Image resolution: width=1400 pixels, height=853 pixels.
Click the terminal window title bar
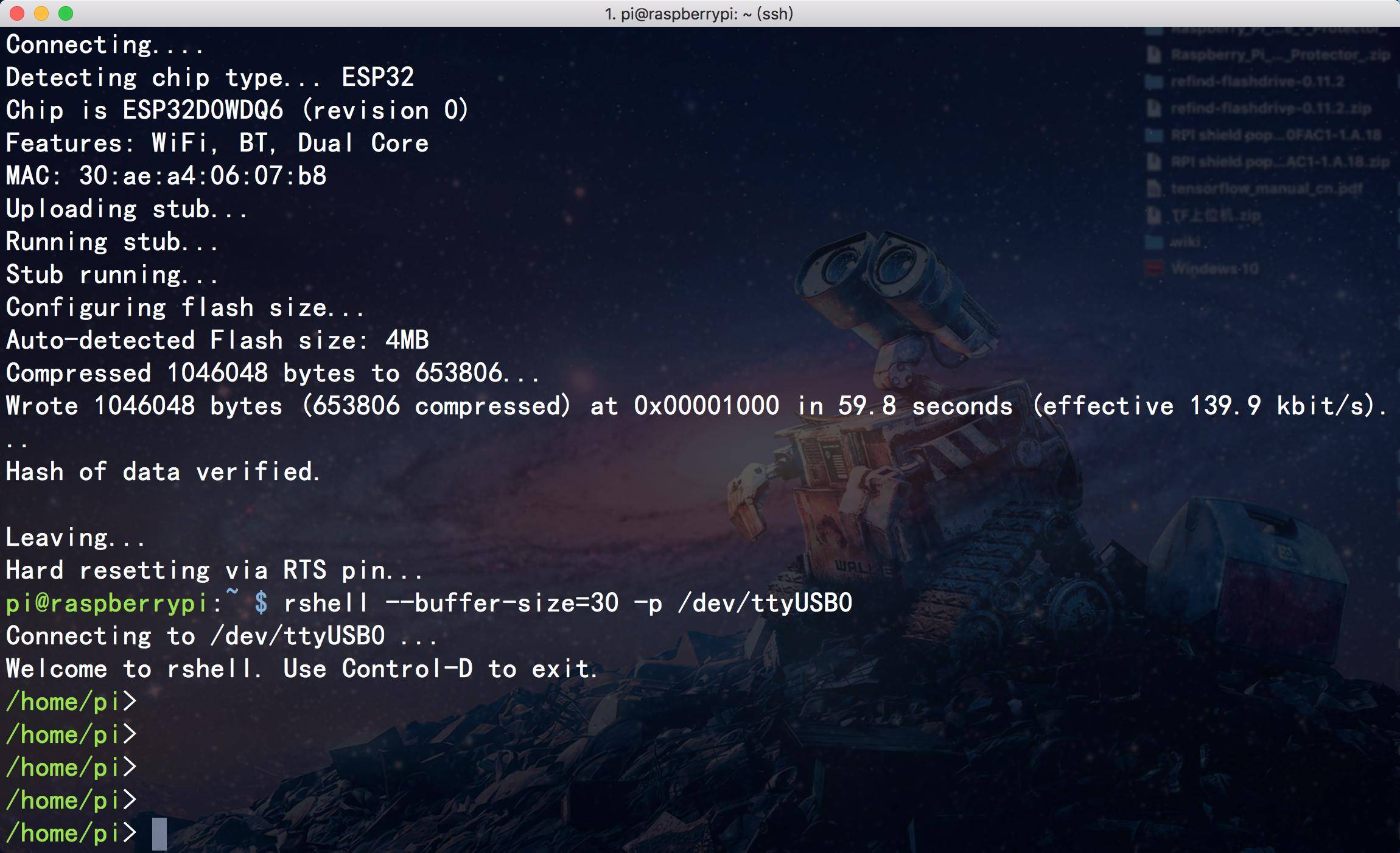[x=700, y=13]
